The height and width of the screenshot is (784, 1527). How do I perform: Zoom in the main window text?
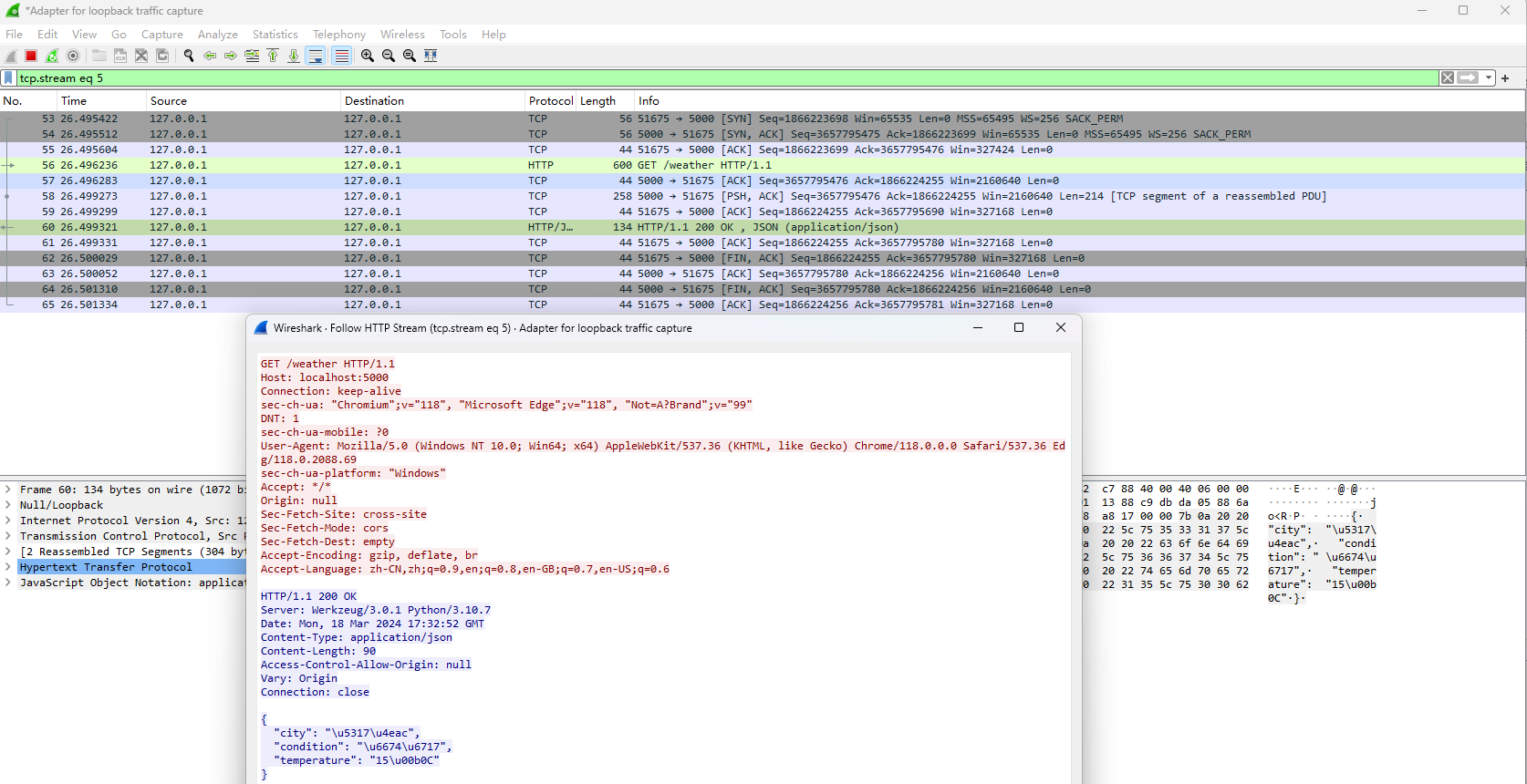coord(368,56)
